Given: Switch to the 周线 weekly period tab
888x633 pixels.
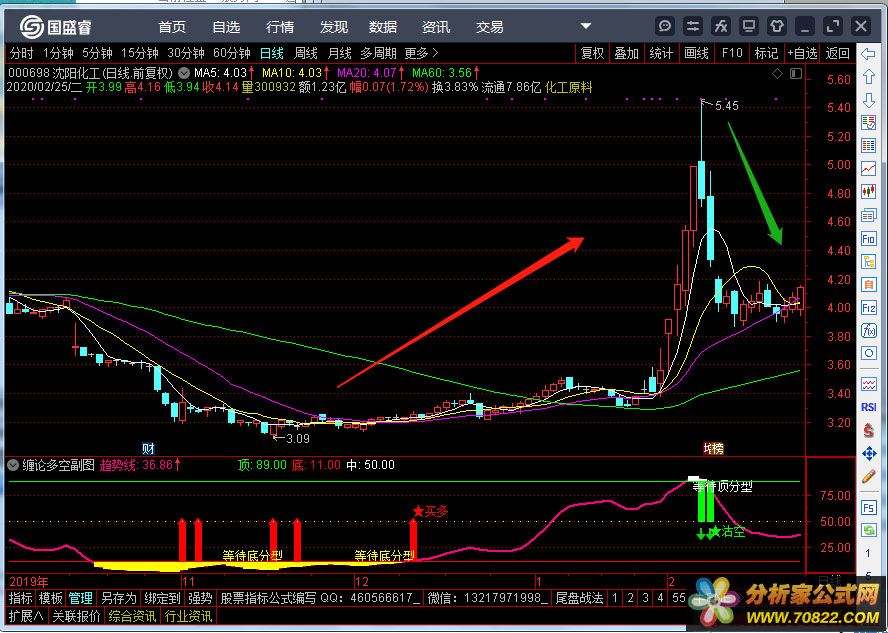Looking at the screenshot, I should pyautogui.click(x=305, y=53).
